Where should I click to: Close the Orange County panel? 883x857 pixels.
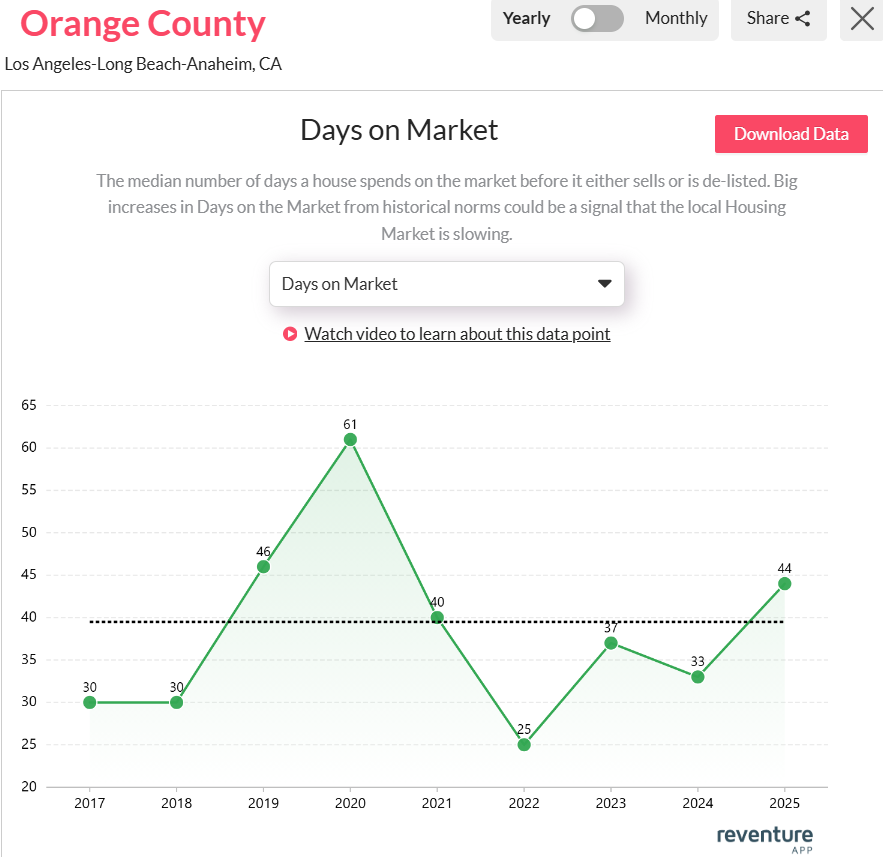tap(862, 19)
